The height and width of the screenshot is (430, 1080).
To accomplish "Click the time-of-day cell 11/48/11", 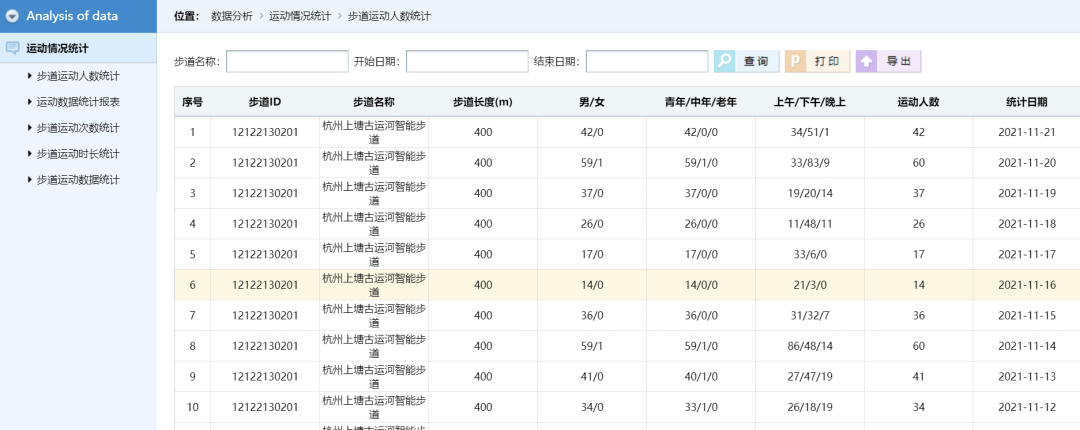I will pyautogui.click(x=810, y=224).
